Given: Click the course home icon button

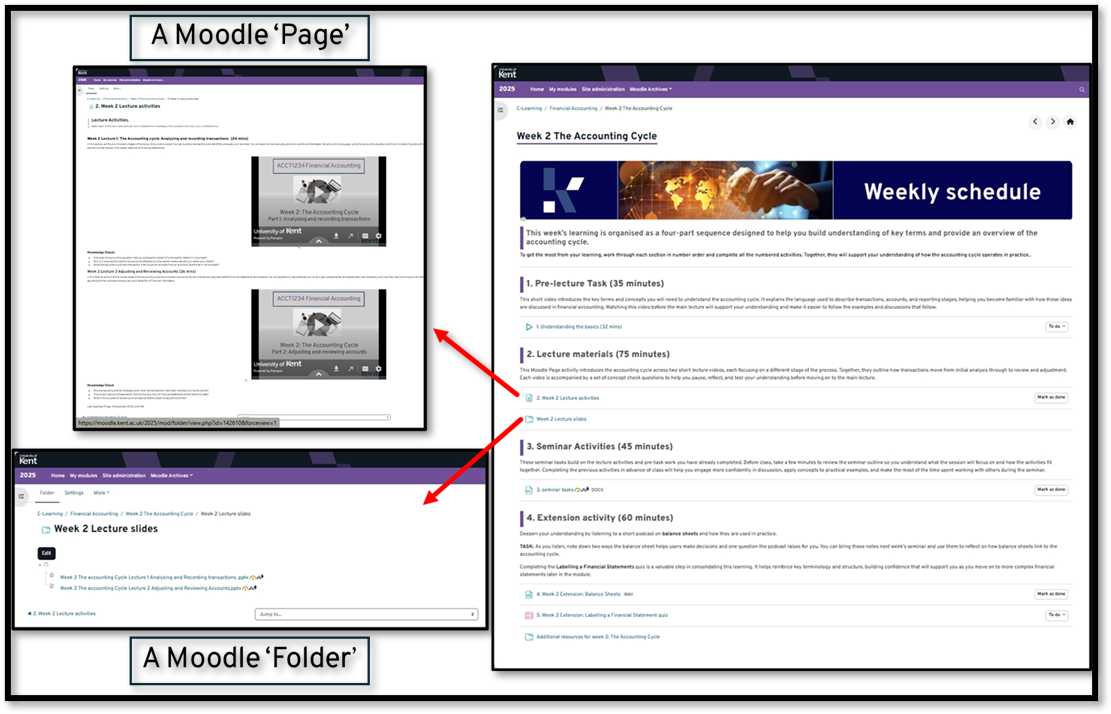Looking at the screenshot, I should click(1070, 122).
